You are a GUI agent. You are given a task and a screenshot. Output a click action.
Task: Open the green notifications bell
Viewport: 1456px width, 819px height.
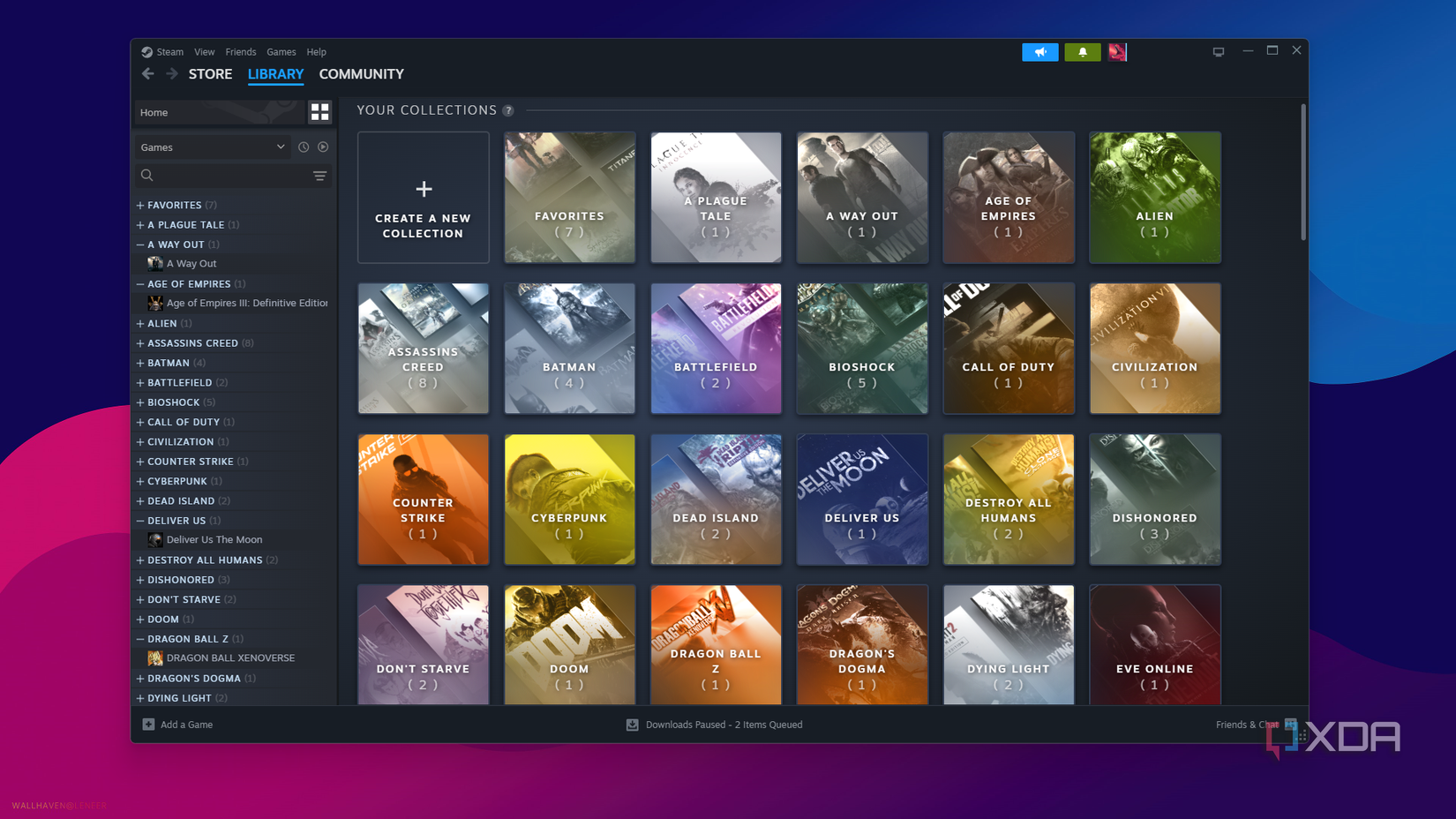click(1083, 52)
